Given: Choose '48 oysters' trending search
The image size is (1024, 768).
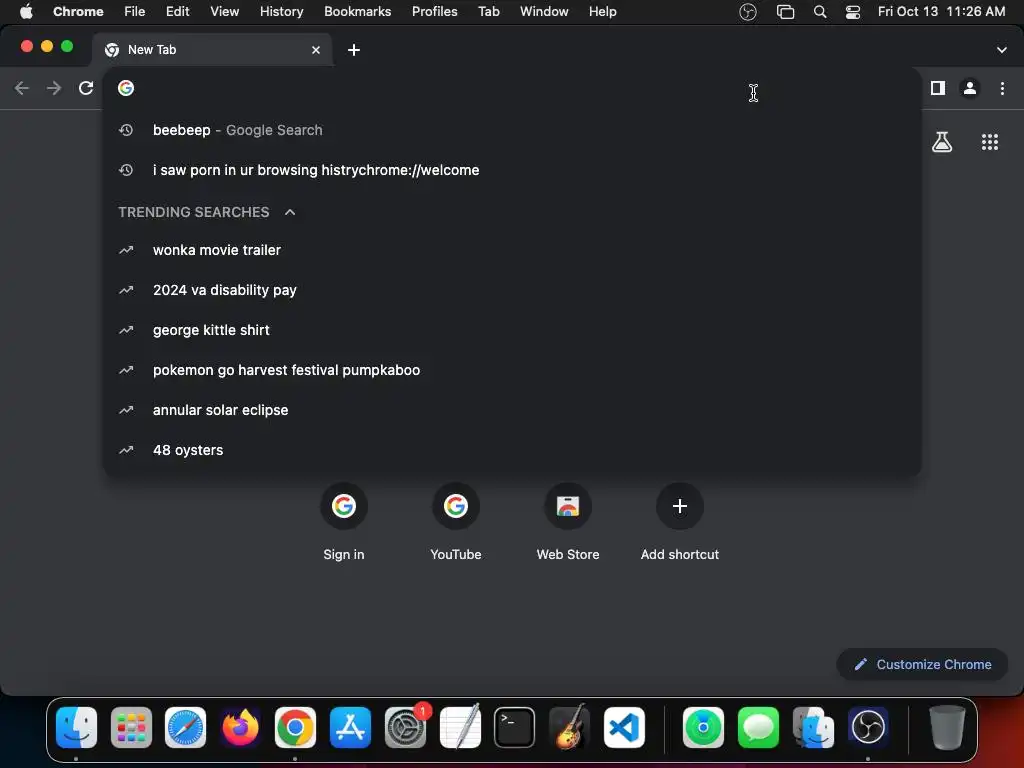Looking at the screenshot, I should tap(512, 450).
